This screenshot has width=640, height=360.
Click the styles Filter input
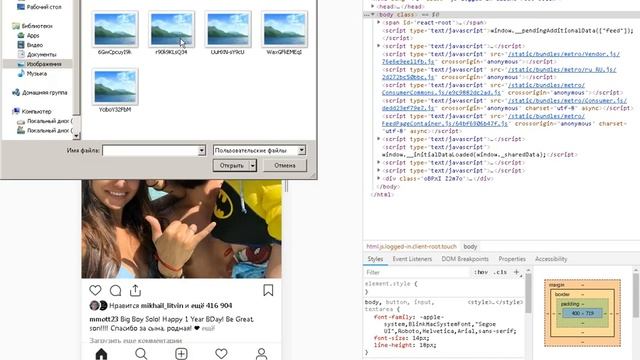[x=416, y=272]
